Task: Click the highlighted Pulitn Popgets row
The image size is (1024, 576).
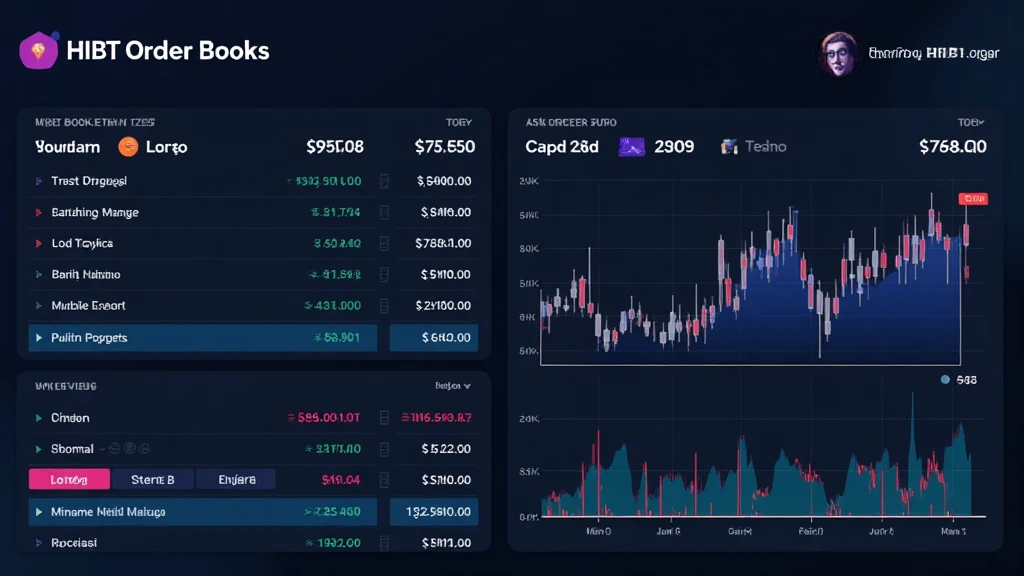Action: tap(202, 338)
